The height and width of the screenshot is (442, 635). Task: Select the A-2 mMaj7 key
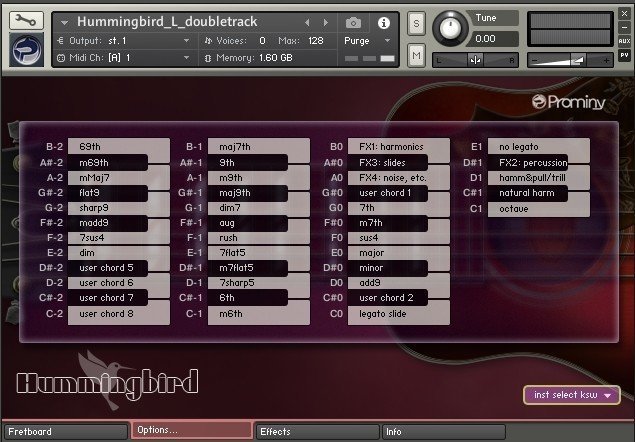point(119,178)
